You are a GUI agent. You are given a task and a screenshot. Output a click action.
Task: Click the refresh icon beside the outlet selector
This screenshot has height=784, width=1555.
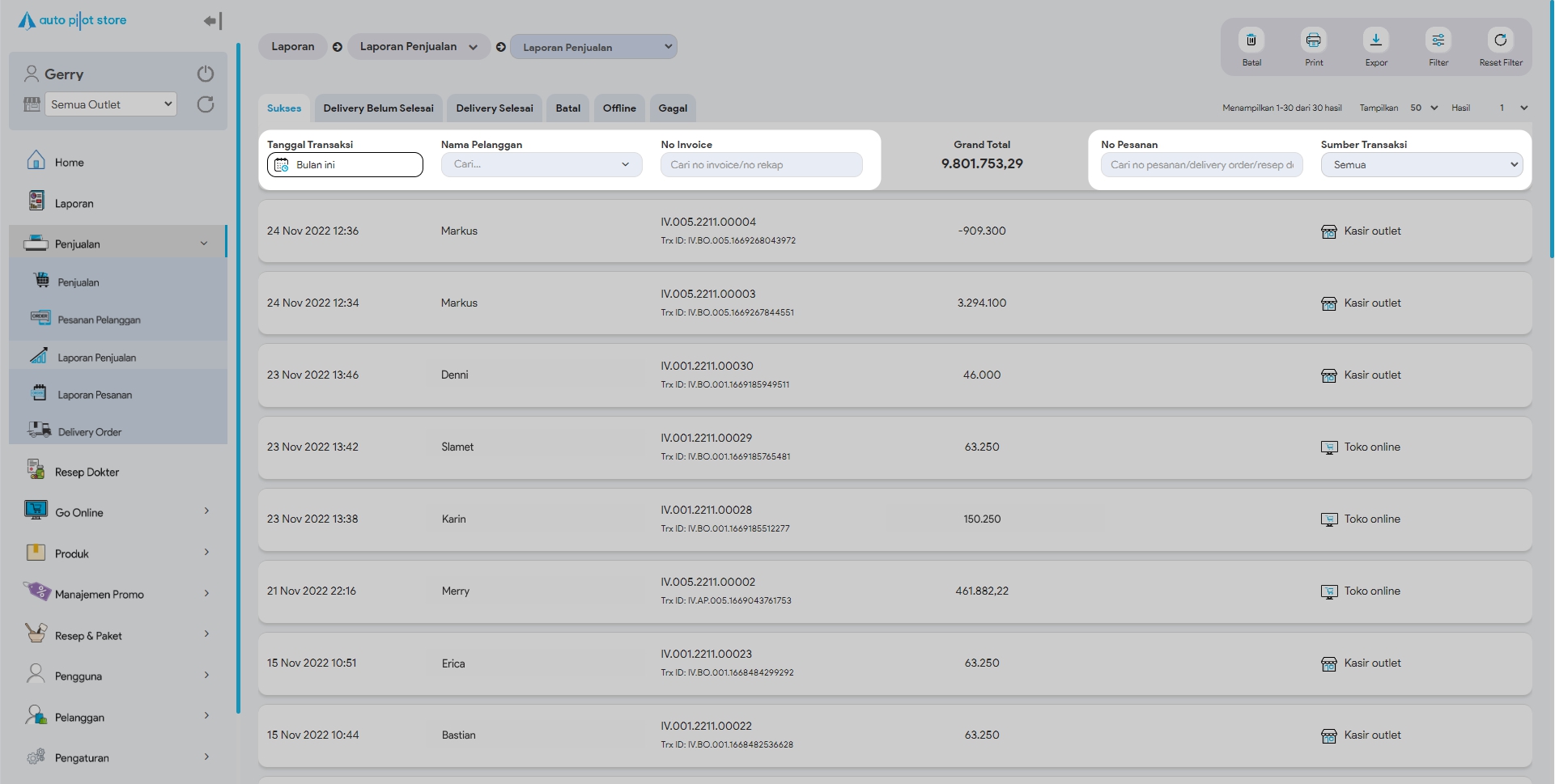pyautogui.click(x=206, y=104)
